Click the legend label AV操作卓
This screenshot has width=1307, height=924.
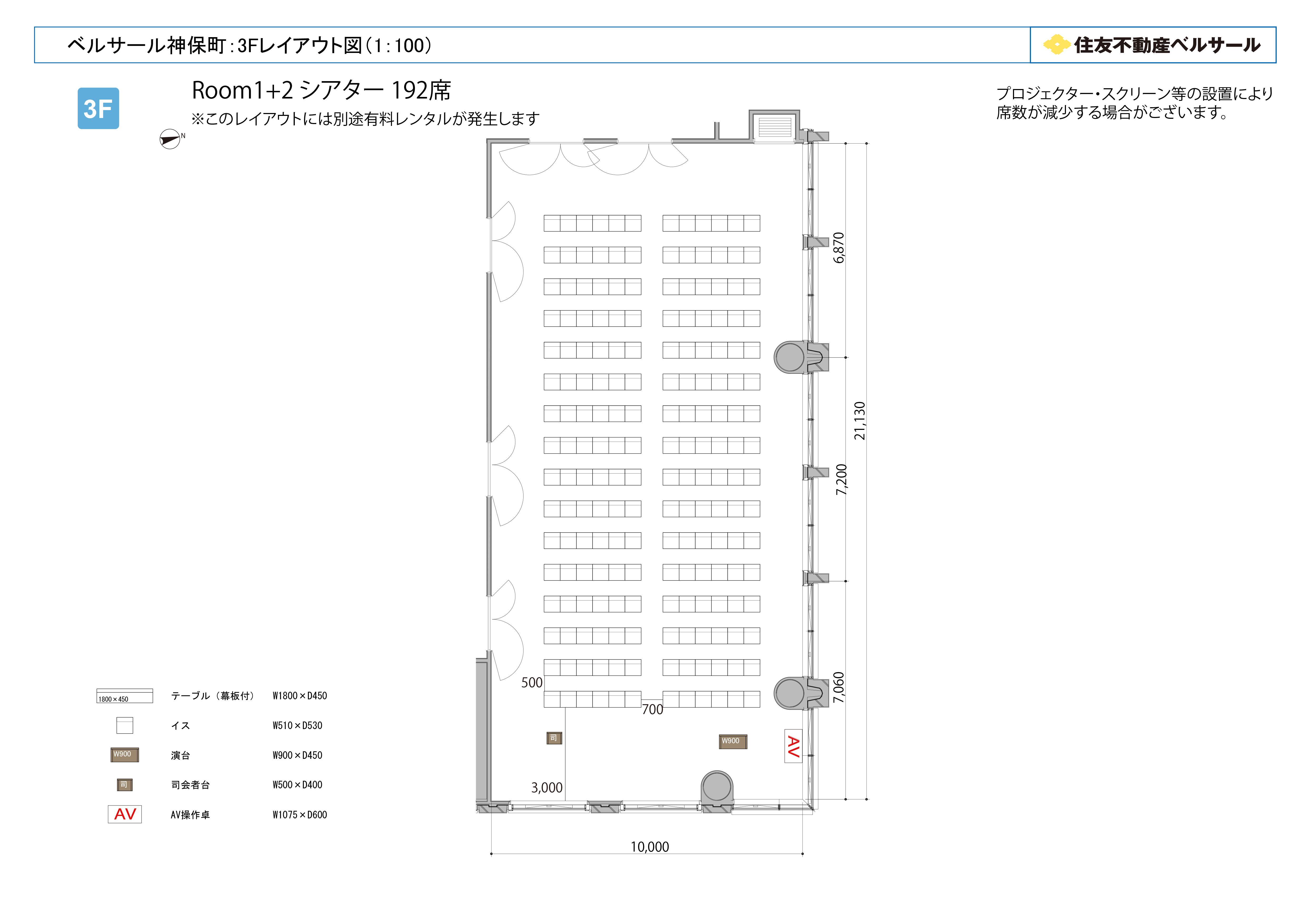190,815
